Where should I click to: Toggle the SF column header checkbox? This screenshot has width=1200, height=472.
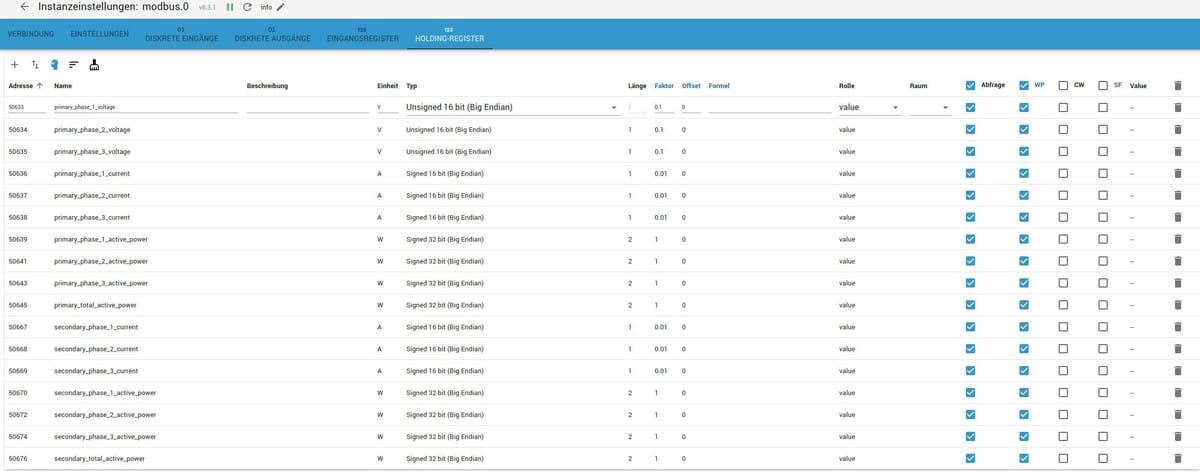(x=1103, y=86)
